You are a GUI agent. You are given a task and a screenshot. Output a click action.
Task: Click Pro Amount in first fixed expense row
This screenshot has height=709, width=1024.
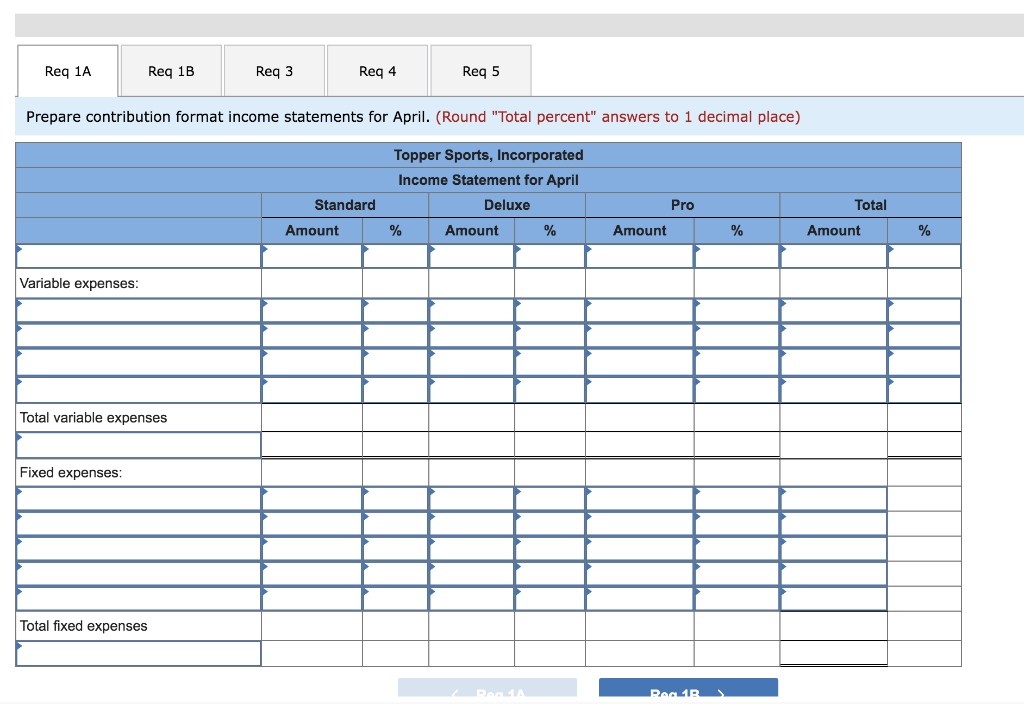(640, 499)
